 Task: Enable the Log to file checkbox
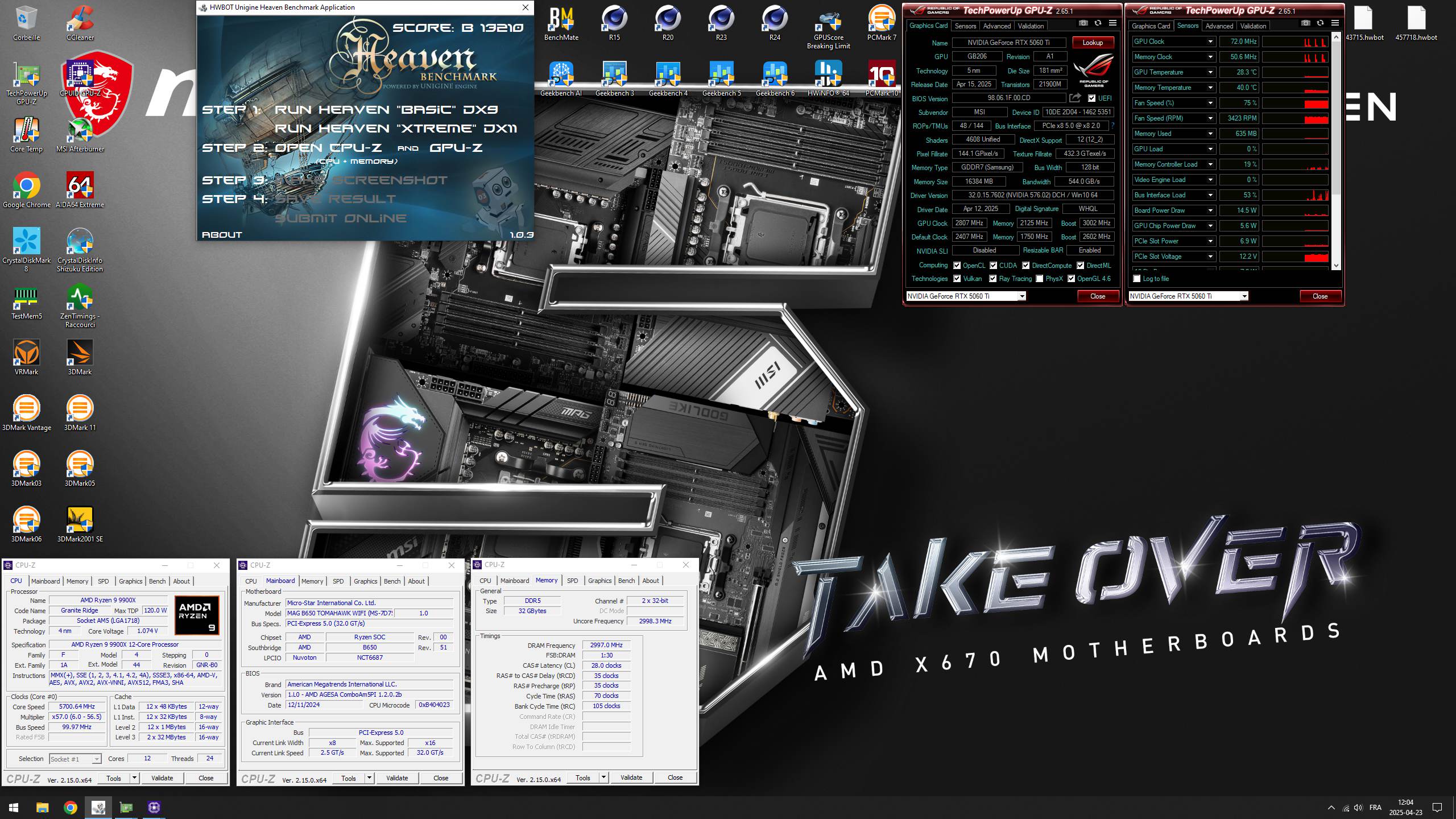(x=1137, y=279)
